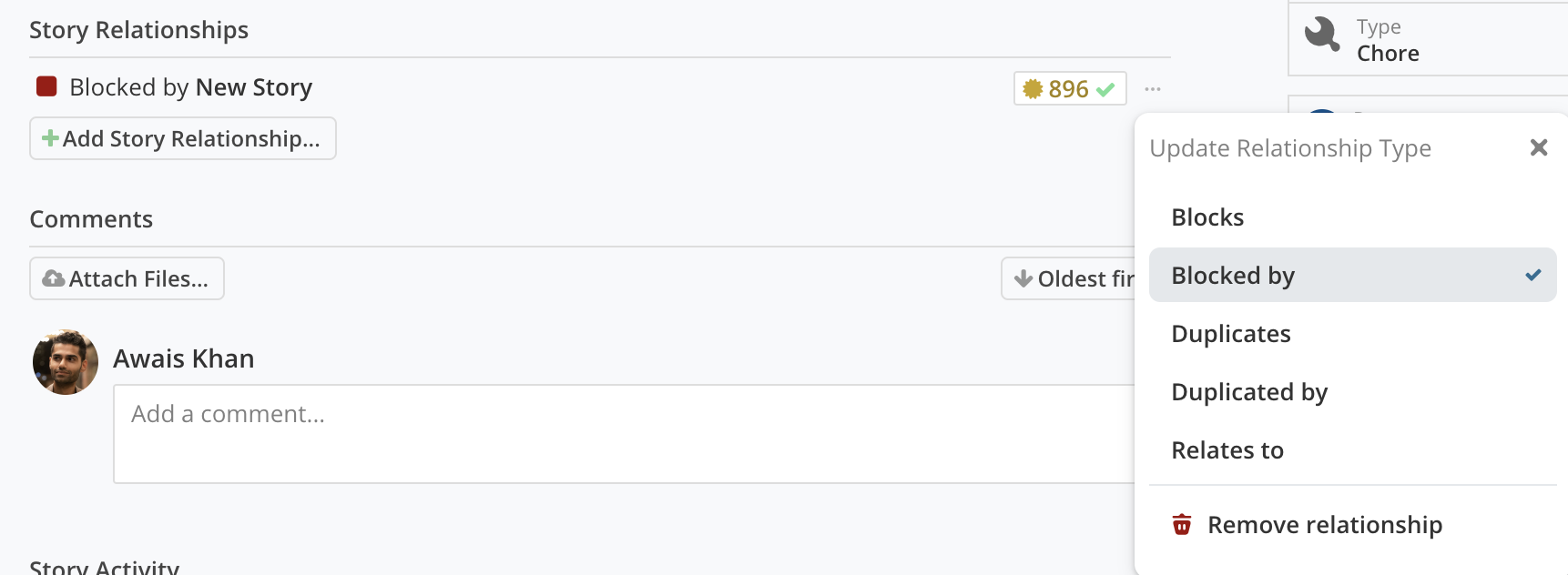The width and height of the screenshot is (1568, 575).
Task: Select the Duplicates relationship type
Action: tap(1230, 334)
